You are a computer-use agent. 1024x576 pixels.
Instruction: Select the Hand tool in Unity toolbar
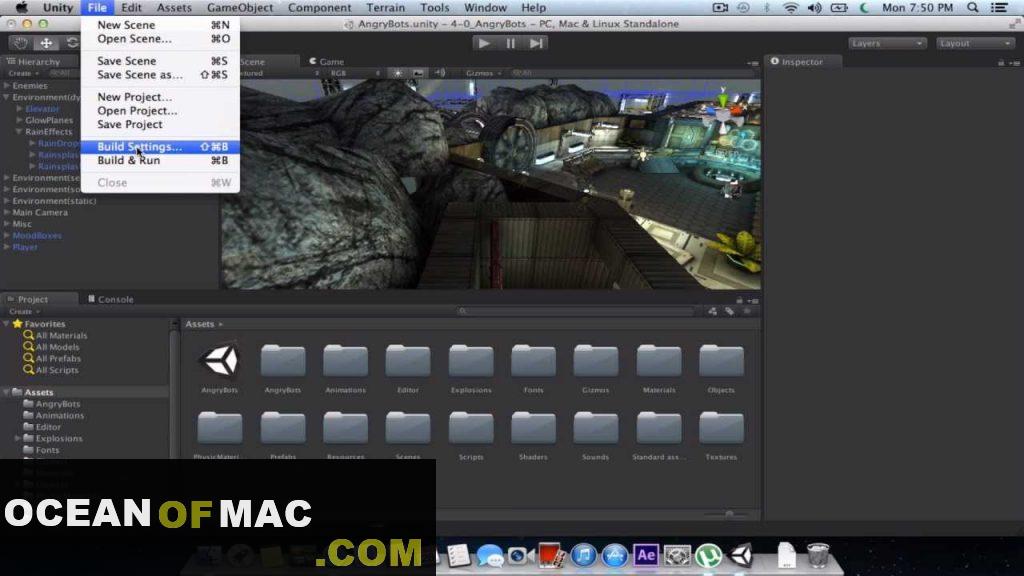(x=21, y=43)
